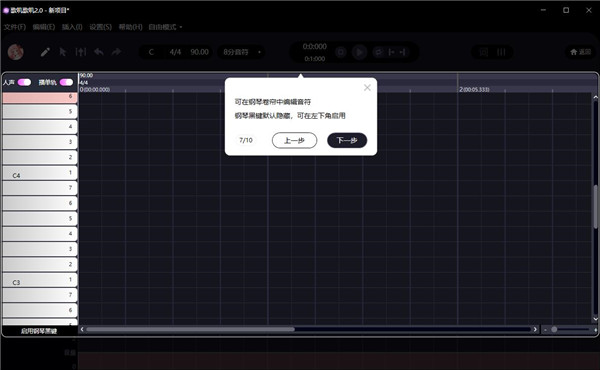Click 启用钢琴黑键 enable black keys button

click(x=39, y=331)
